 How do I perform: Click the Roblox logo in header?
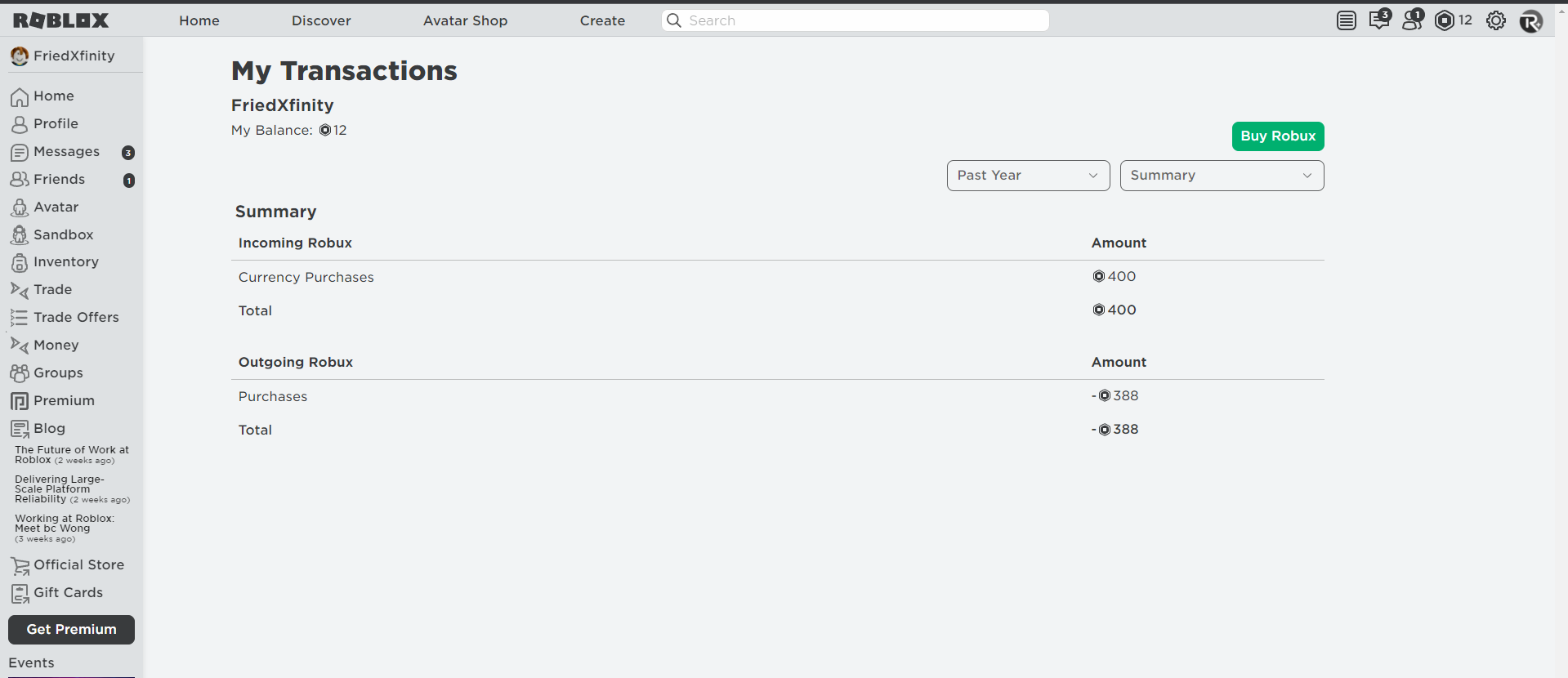click(60, 20)
